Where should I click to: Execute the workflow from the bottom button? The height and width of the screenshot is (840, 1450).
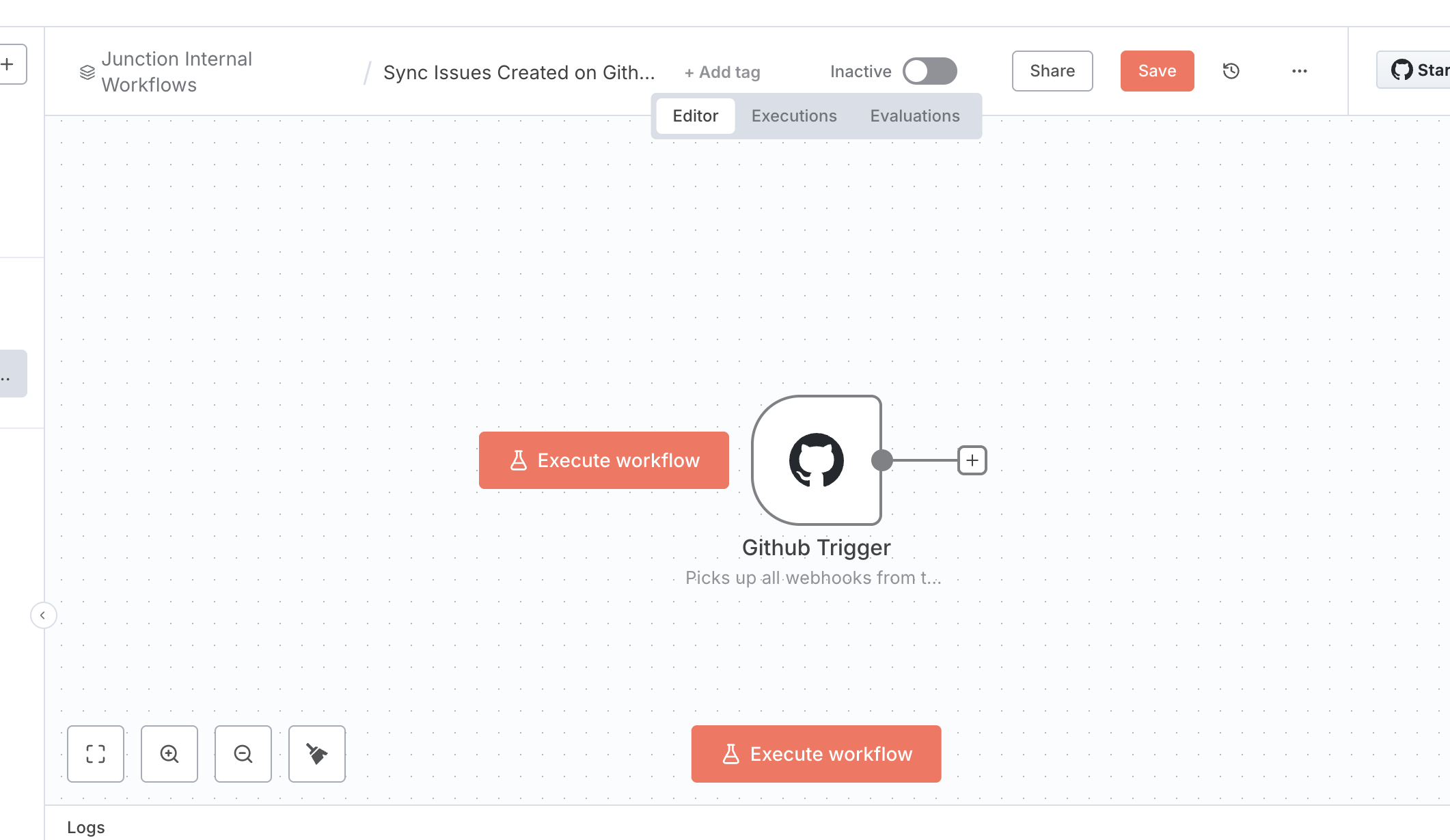[816, 754]
